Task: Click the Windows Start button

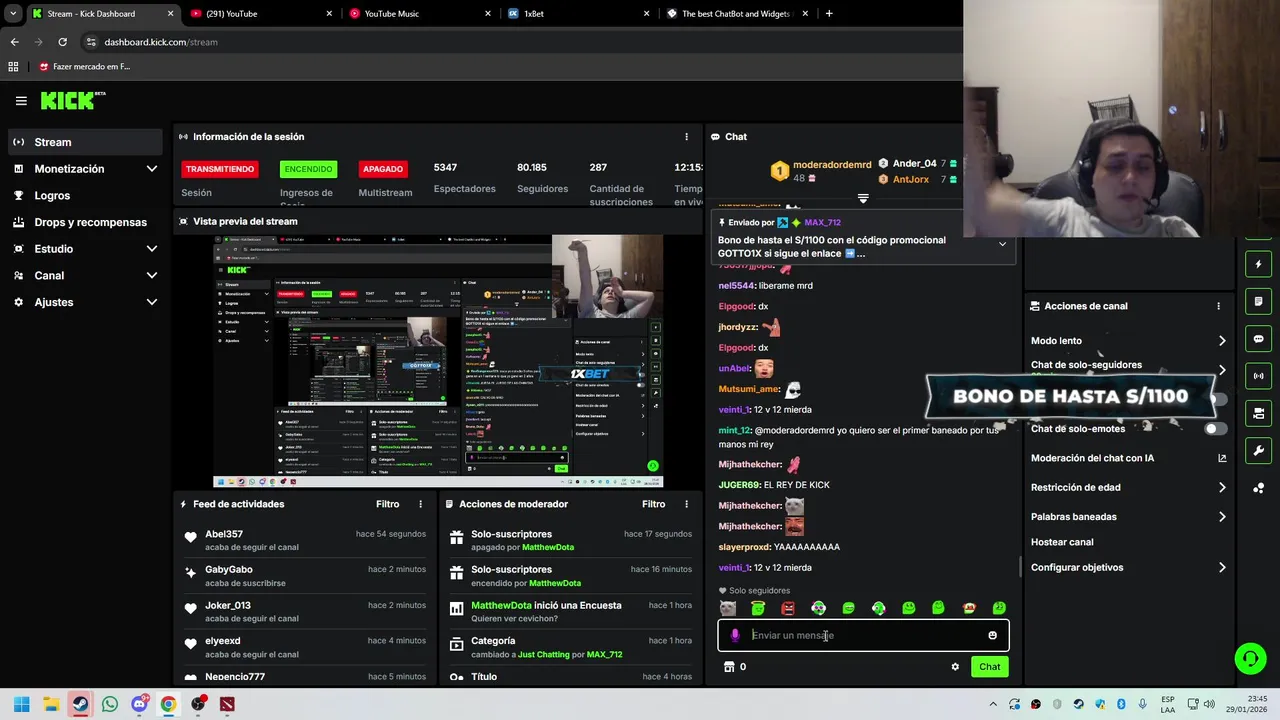Action: point(22,704)
